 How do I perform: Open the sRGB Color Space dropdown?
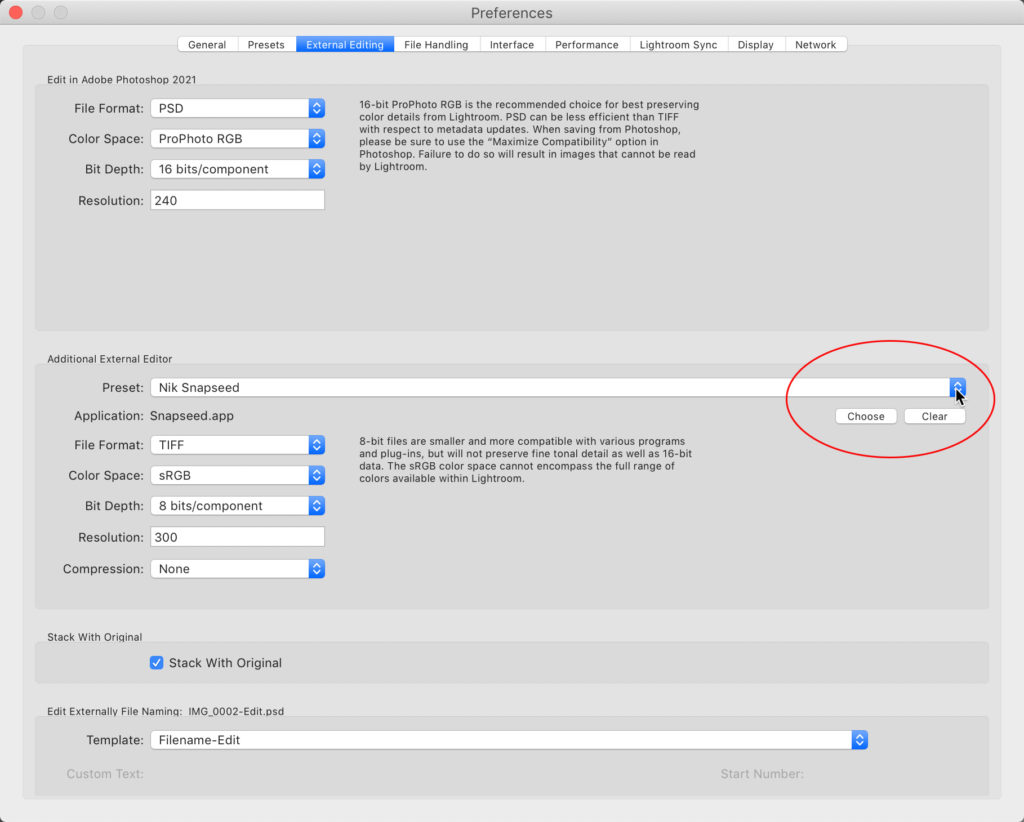(x=237, y=475)
